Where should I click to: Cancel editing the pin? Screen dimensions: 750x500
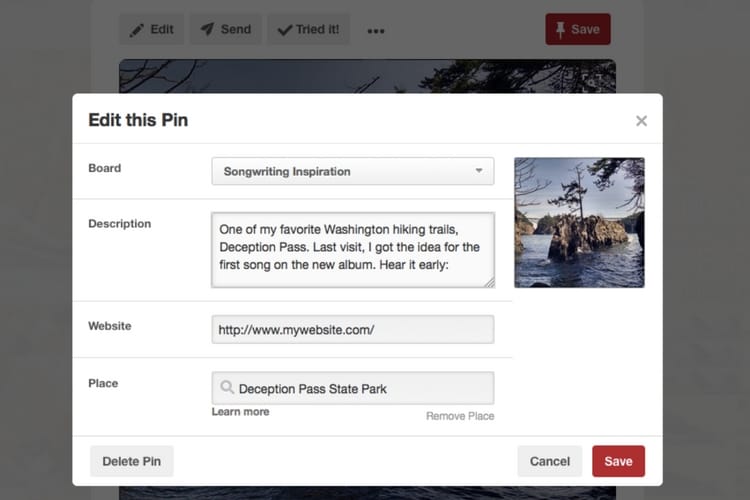[x=549, y=461]
